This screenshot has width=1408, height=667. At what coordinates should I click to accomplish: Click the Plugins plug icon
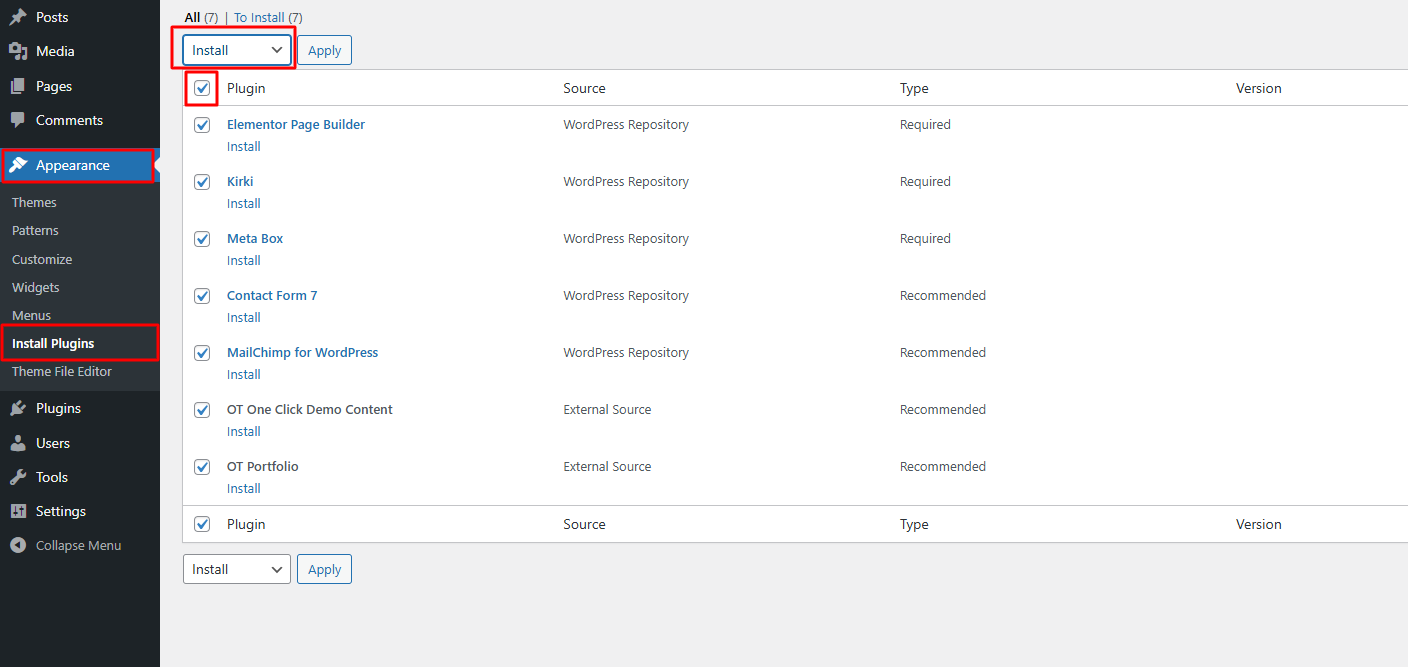click(18, 408)
